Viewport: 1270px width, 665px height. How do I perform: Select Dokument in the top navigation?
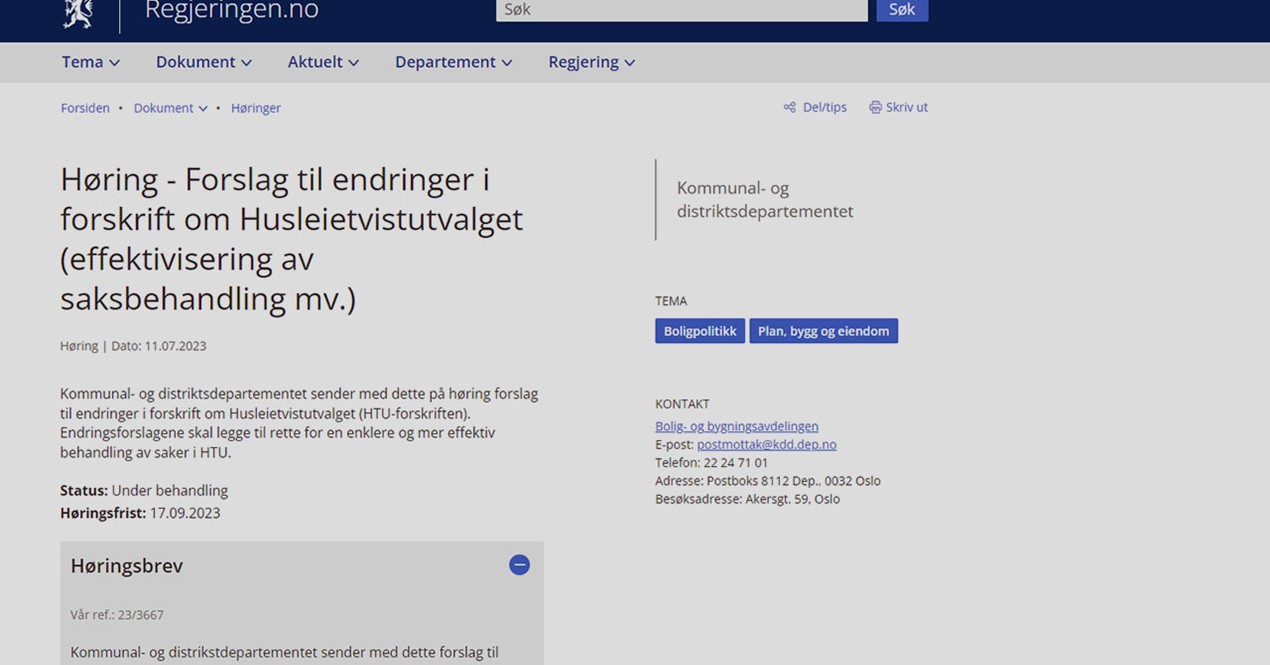[196, 62]
